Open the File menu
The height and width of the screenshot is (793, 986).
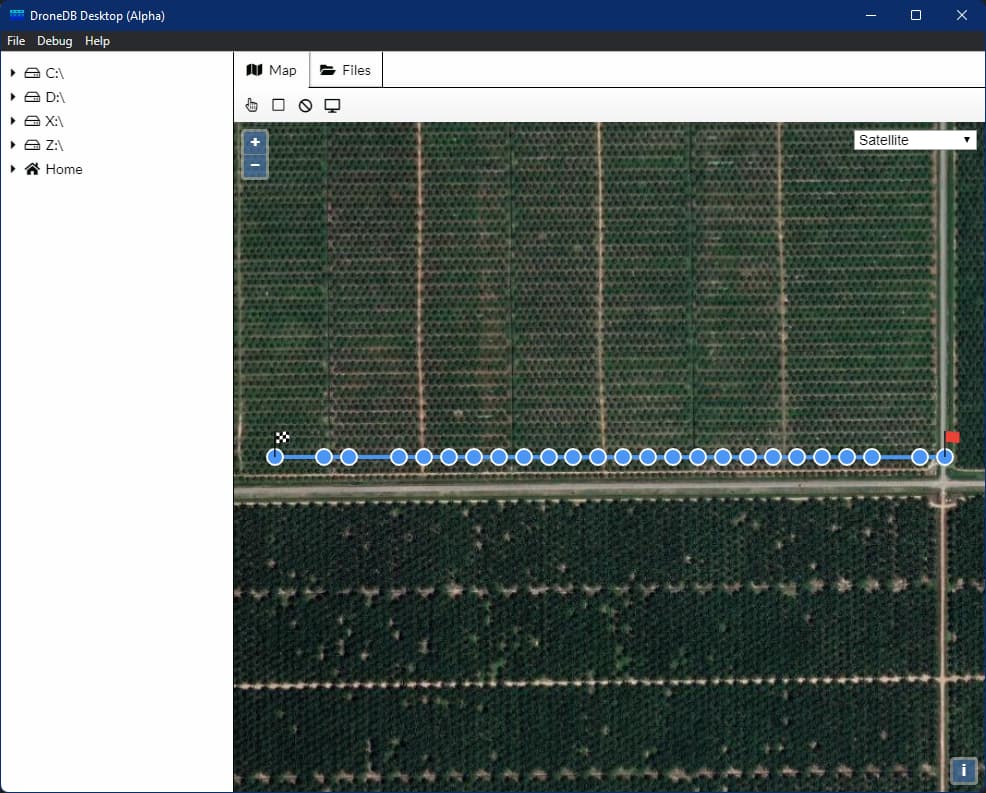click(x=16, y=41)
